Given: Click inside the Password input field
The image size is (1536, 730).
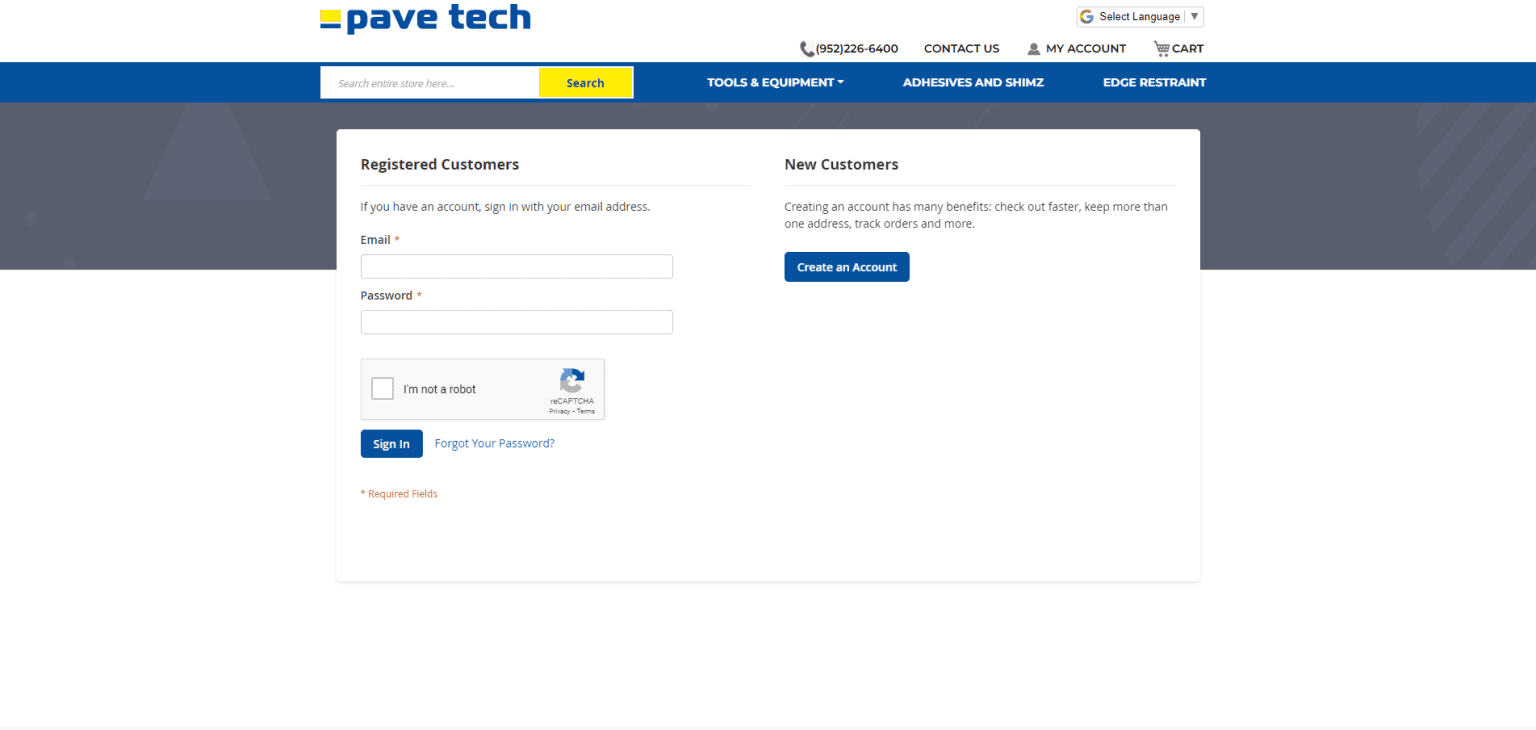Looking at the screenshot, I should point(516,322).
